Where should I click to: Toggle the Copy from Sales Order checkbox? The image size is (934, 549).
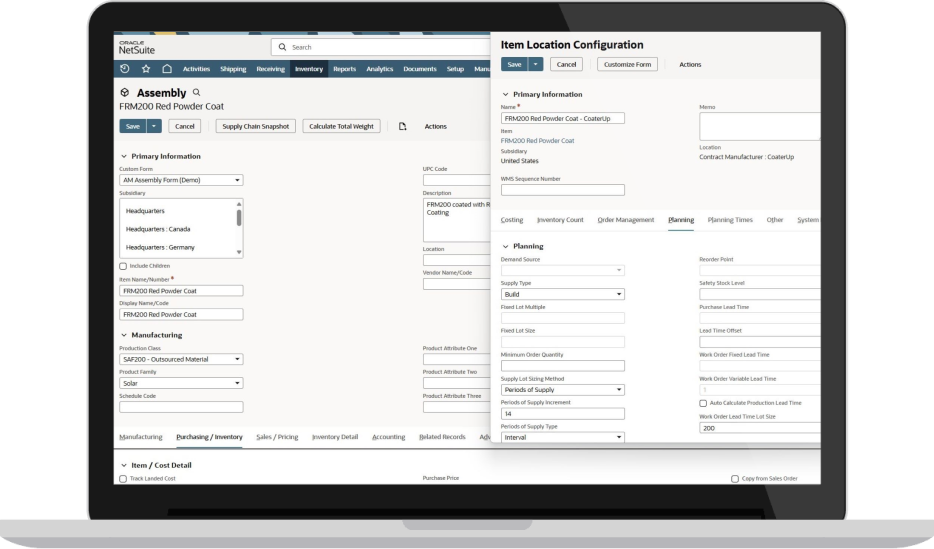[735, 479]
